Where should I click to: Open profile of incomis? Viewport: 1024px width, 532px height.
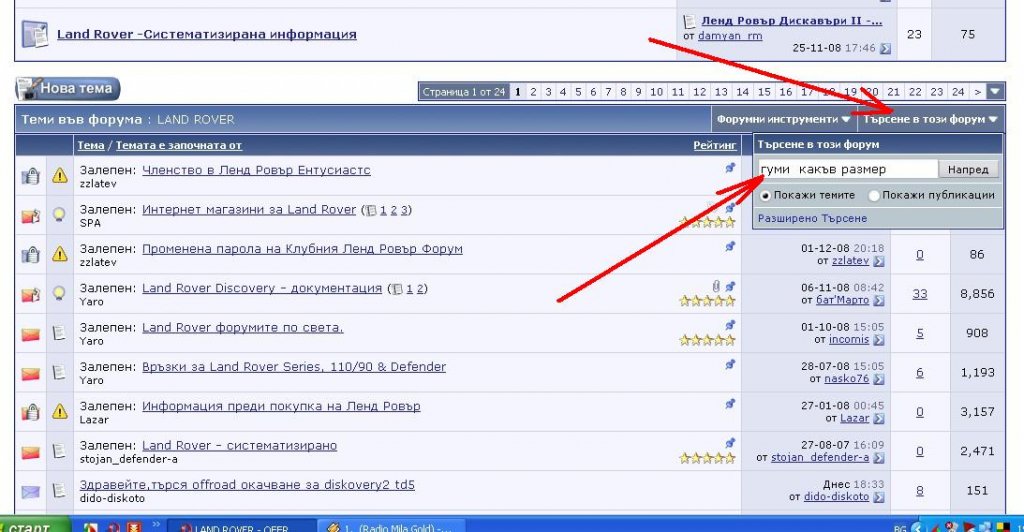coord(849,339)
